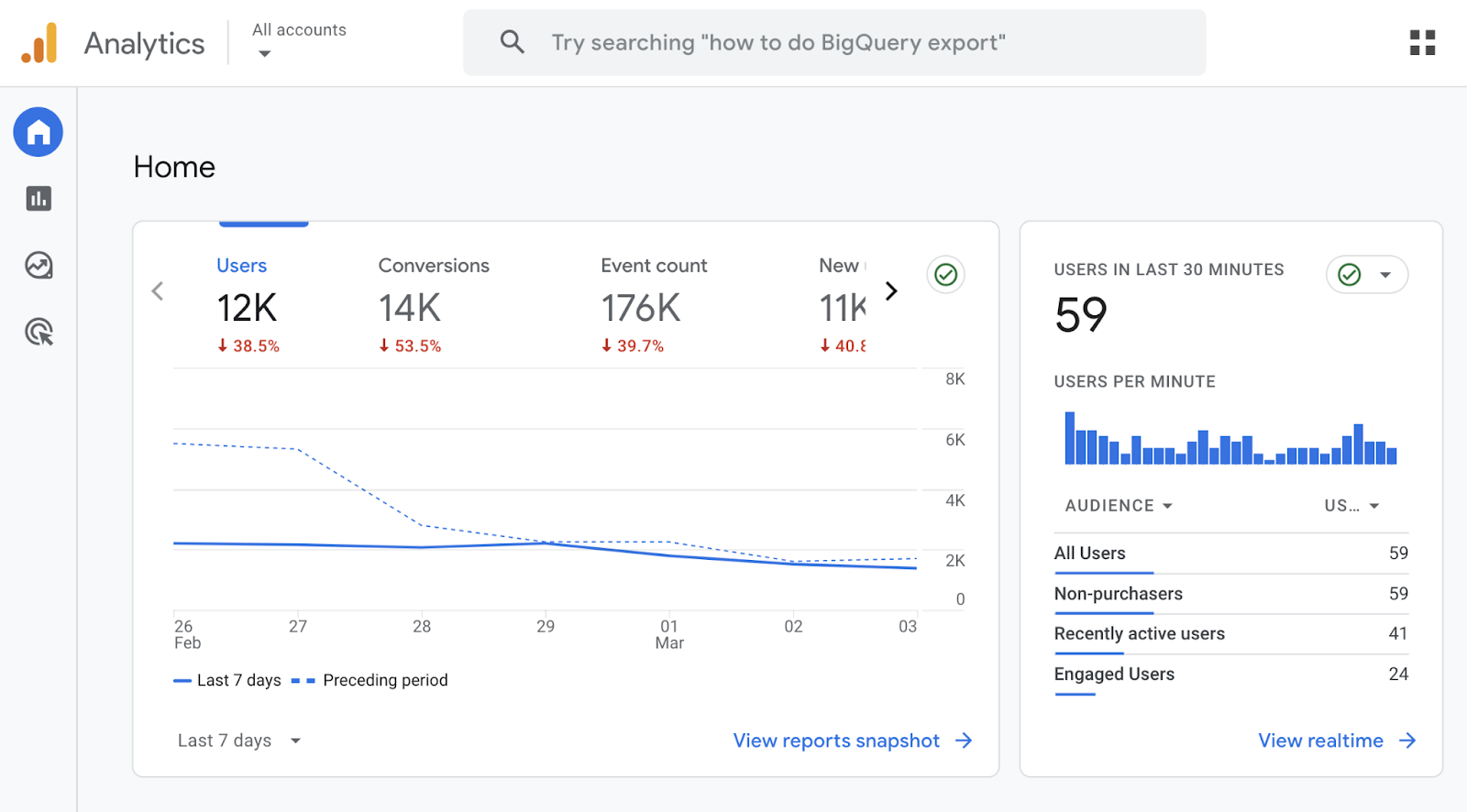This screenshot has width=1467, height=812.
Task: Click the Analytics logo
Action: pyautogui.click(x=39, y=43)
